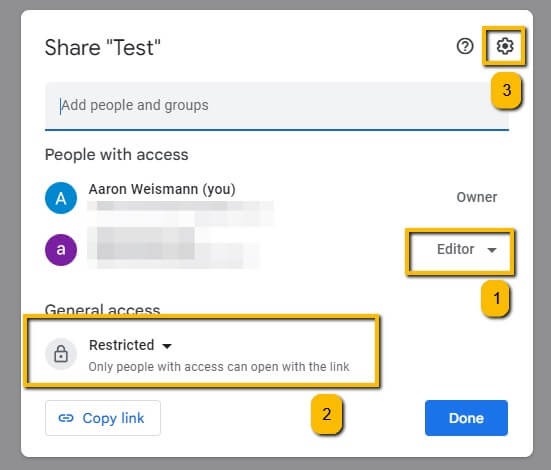Expand the Restricted access dropdown
This screenshot has width=551, height=470.
[130, 345]
